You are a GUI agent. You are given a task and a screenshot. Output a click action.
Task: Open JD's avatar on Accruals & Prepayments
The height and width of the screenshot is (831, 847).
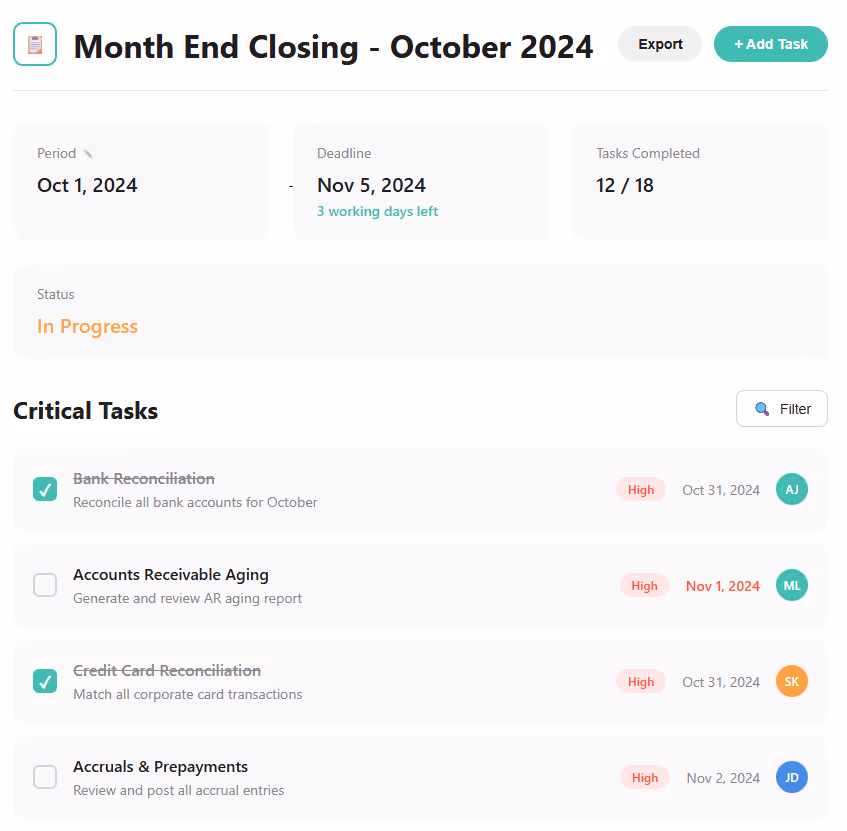pos(791,777)
